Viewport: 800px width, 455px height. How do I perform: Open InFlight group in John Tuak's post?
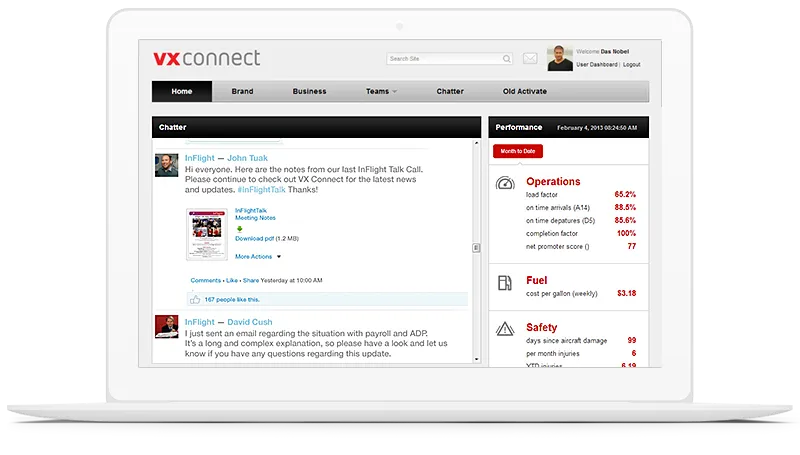(x=199, y=158)
